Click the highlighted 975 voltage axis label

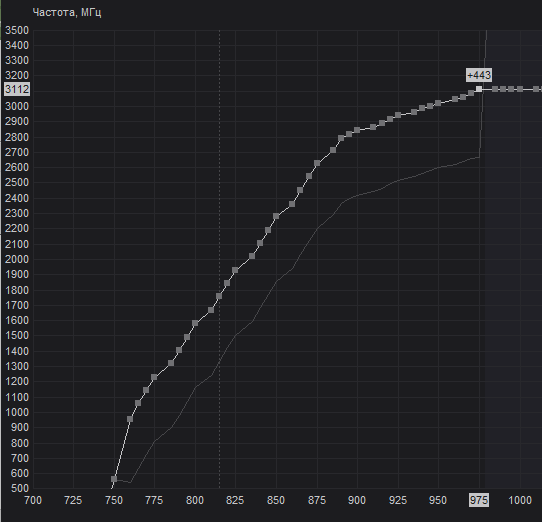point(479,500)
